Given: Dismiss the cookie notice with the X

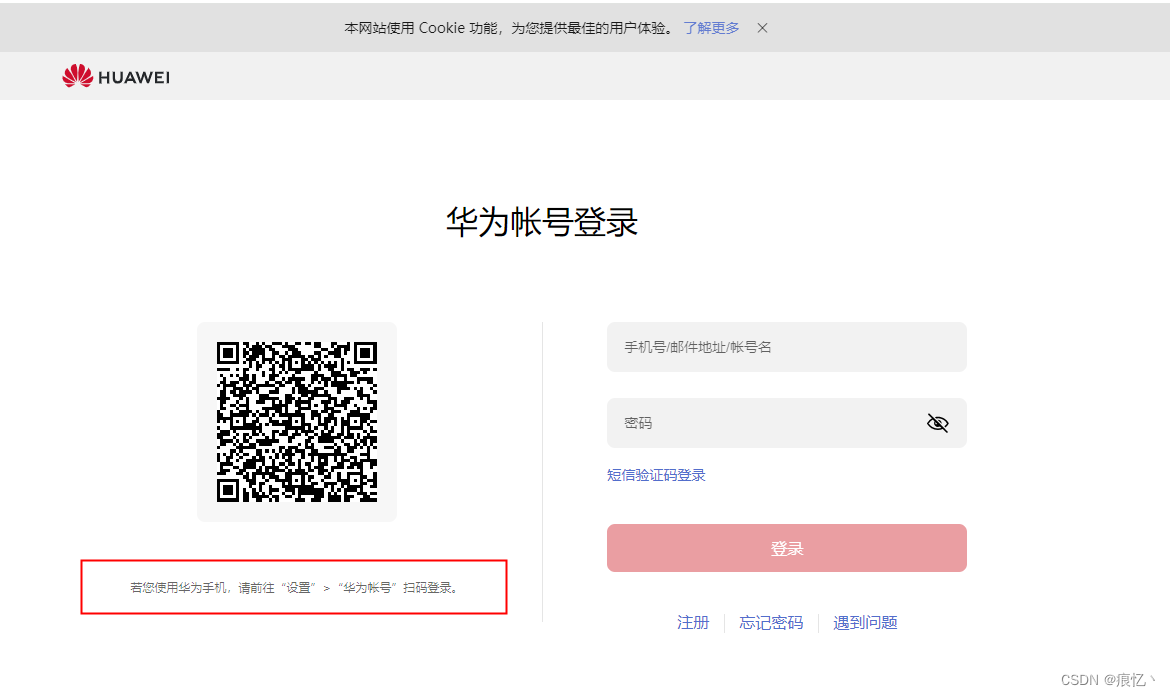Looking at the screenshot, I should point(762,28).
